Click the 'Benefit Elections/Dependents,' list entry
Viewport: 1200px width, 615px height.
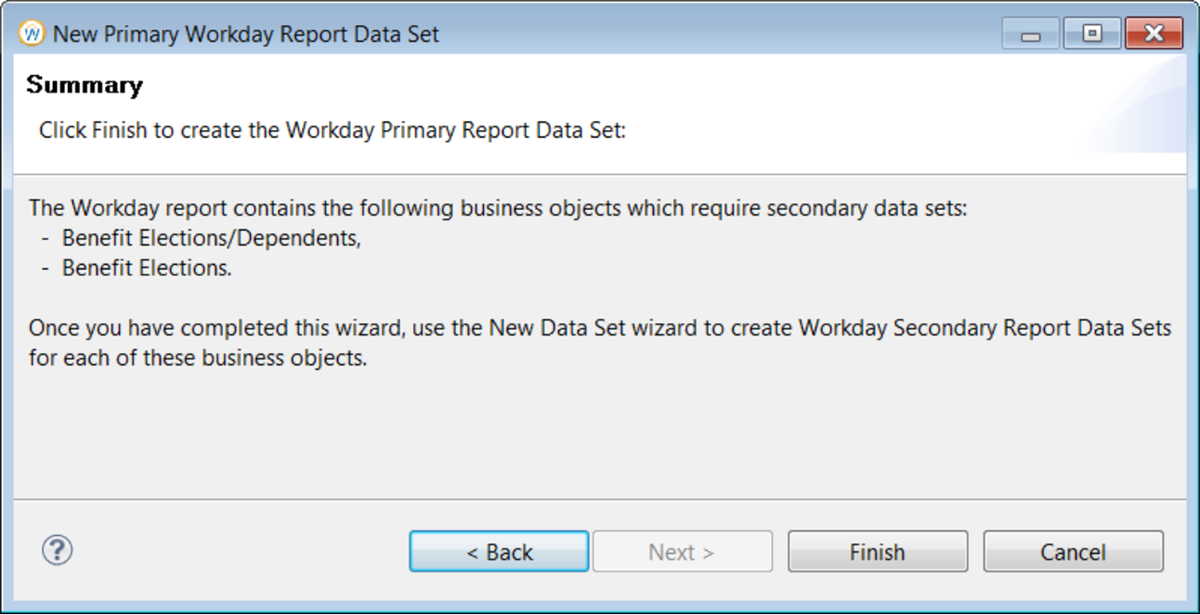click(x=211, y=239)
